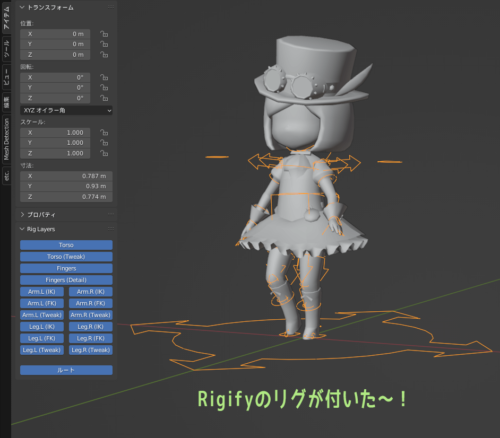Lock the Location X axis
The width and height of the screenshot is (500, 438).
coord(104,34)
